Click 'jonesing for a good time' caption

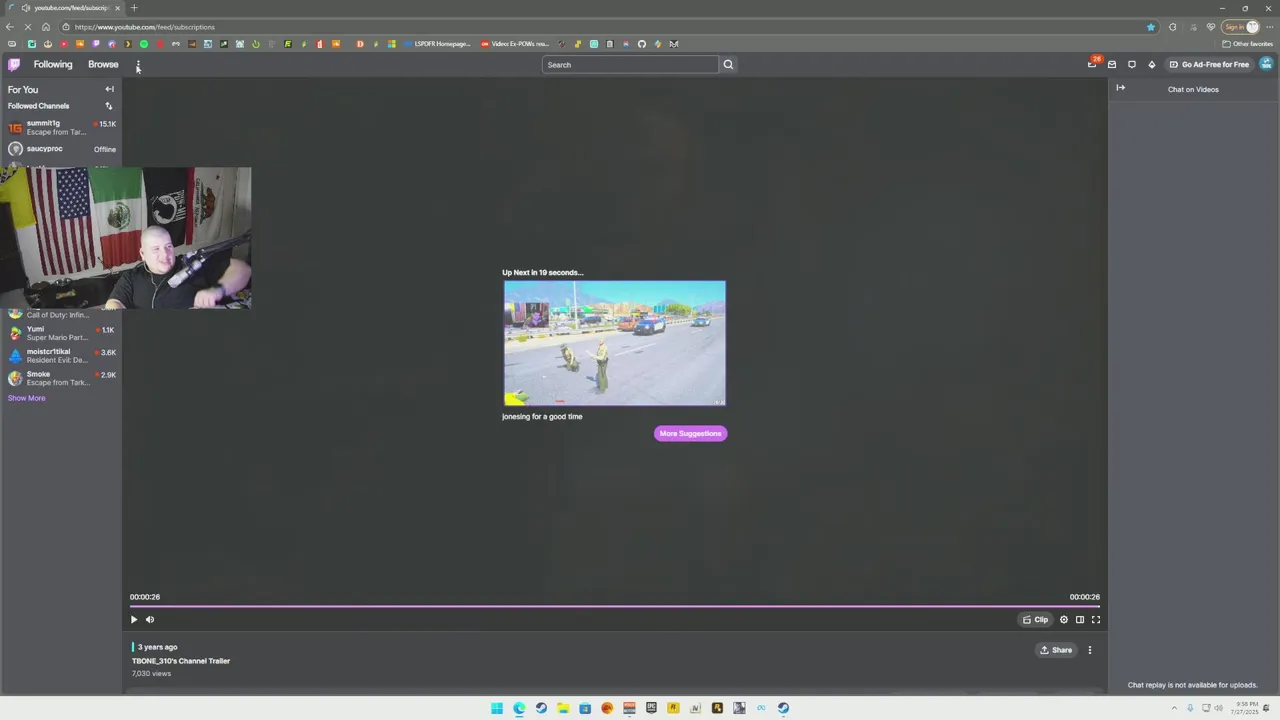[x=542, y=416]
